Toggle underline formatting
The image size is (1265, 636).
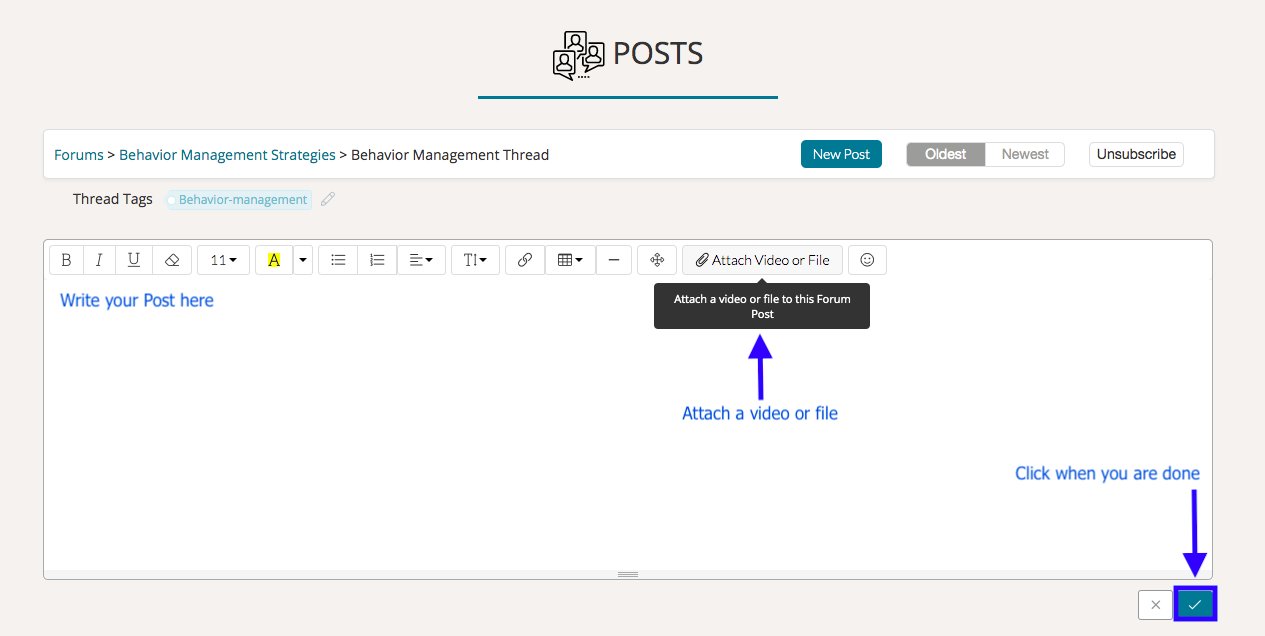pyautogui.click(x=133, y=260)
